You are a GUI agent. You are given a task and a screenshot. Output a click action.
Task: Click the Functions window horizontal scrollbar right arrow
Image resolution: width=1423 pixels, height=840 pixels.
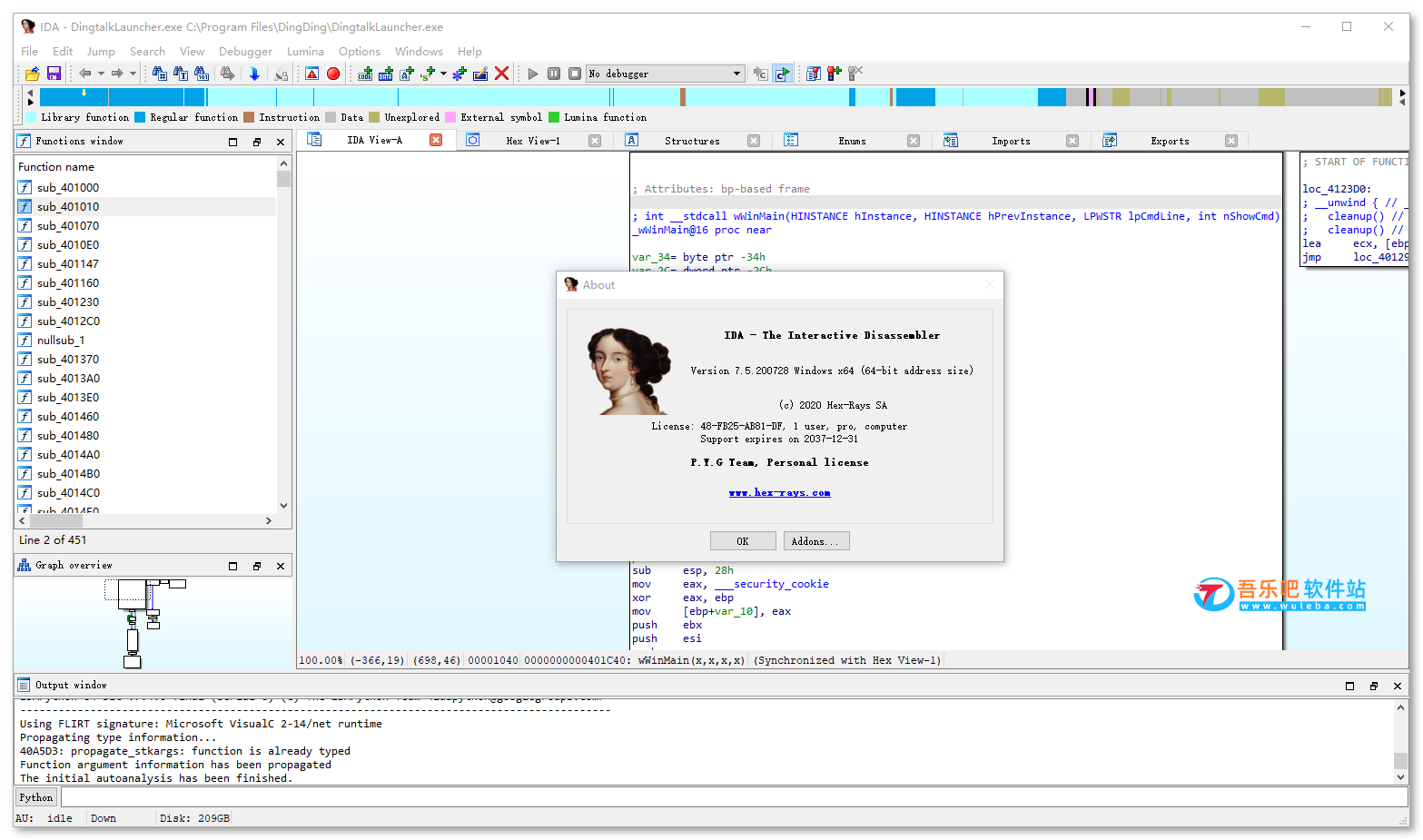[268, 520]
